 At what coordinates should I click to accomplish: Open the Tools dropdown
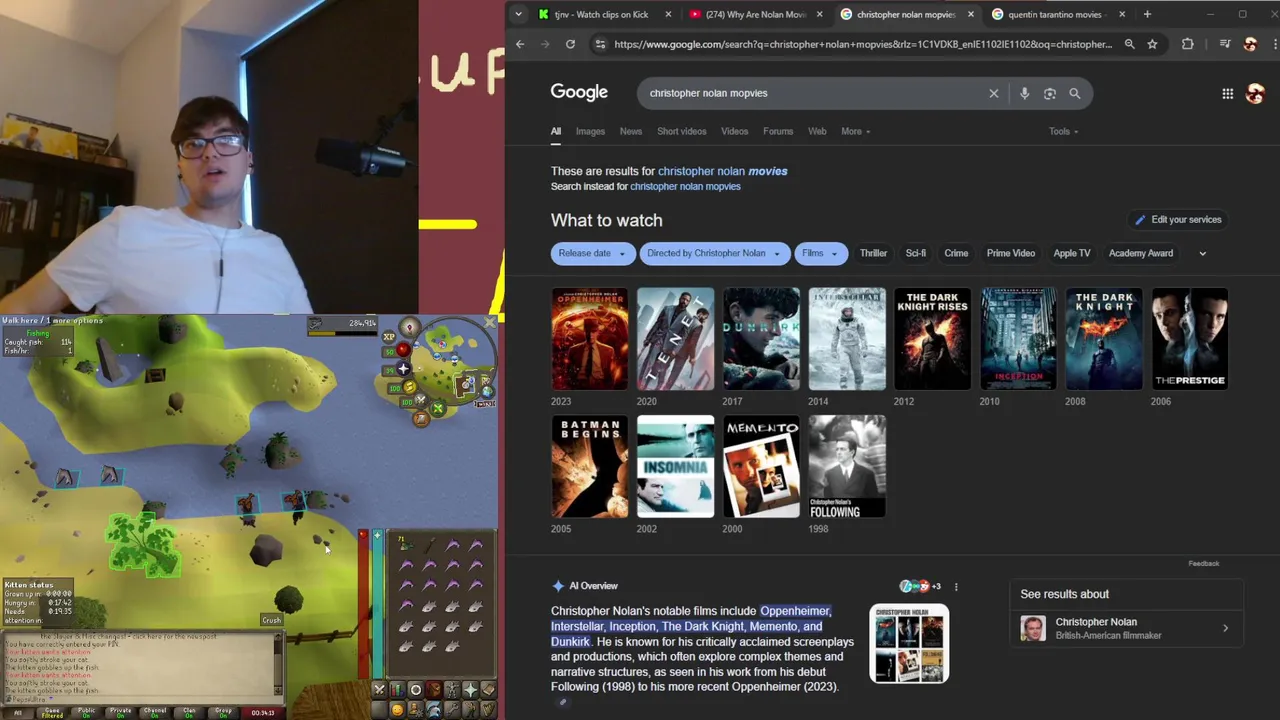1063,131
